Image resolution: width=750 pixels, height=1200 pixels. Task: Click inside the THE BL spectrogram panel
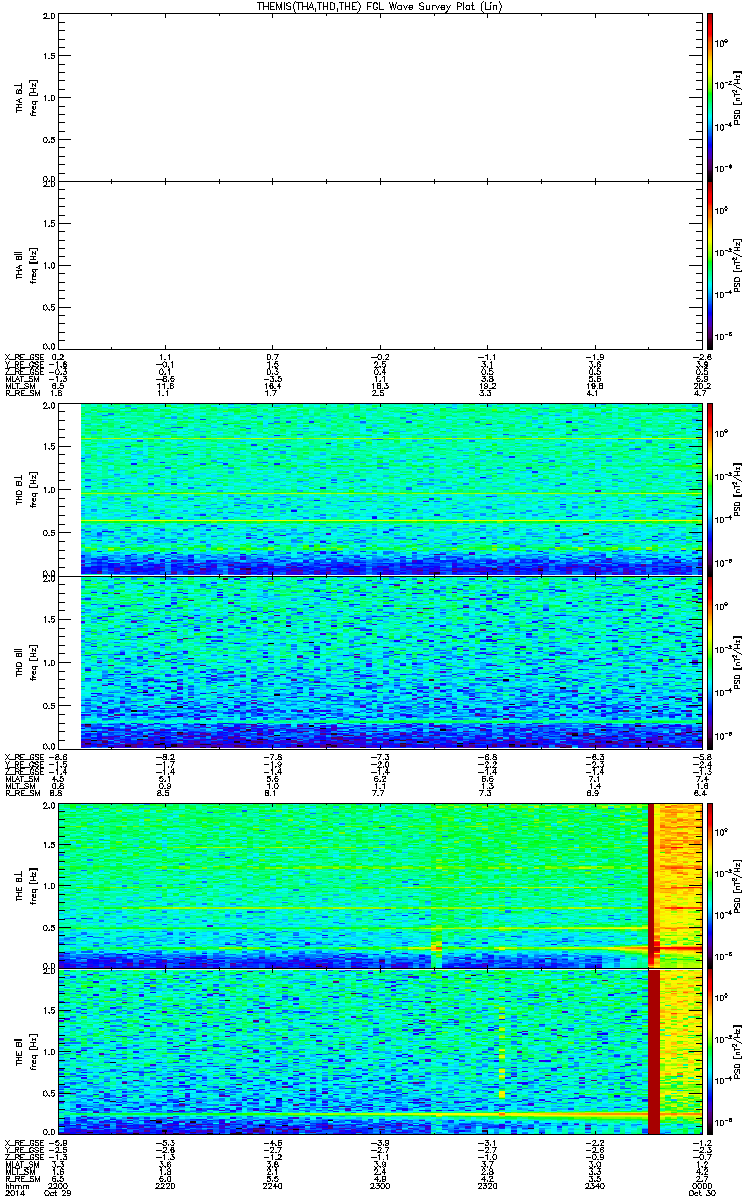(381, 885)
